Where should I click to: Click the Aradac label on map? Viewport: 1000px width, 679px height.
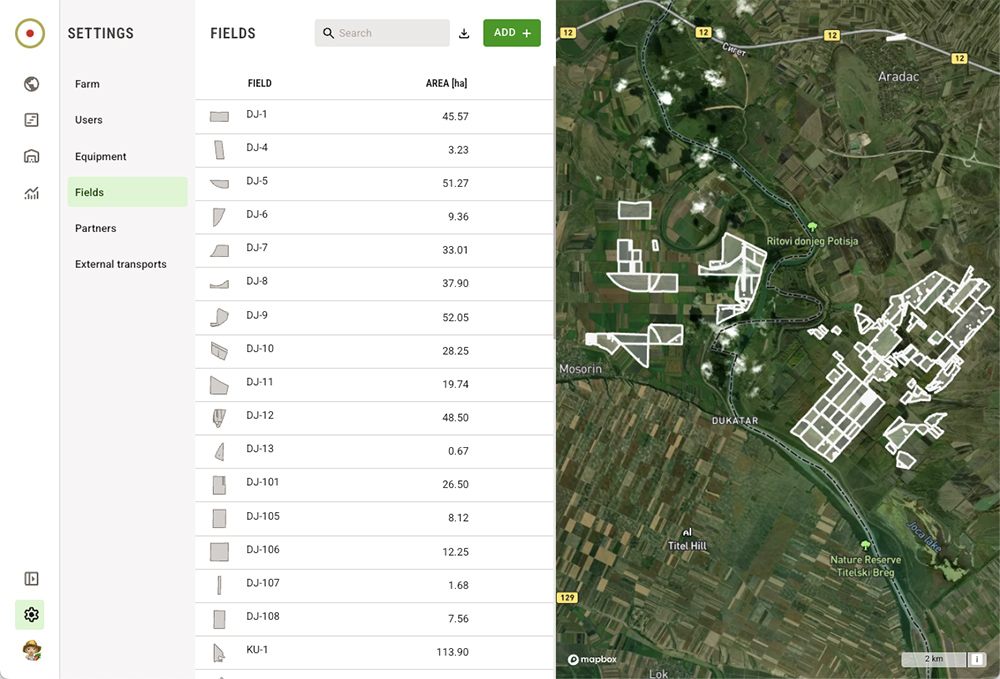click(x=899, y=77)
